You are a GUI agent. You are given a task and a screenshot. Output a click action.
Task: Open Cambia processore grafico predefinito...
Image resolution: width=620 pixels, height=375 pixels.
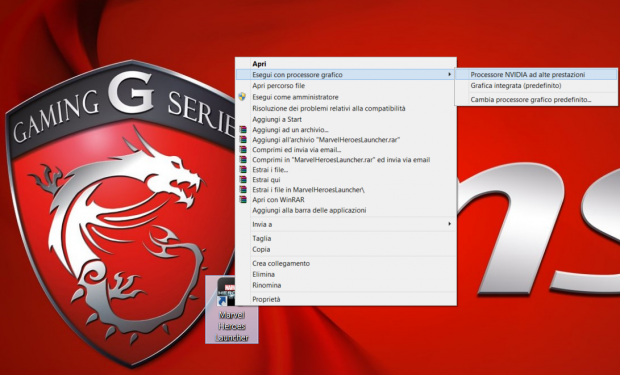(x=537, y=100)
